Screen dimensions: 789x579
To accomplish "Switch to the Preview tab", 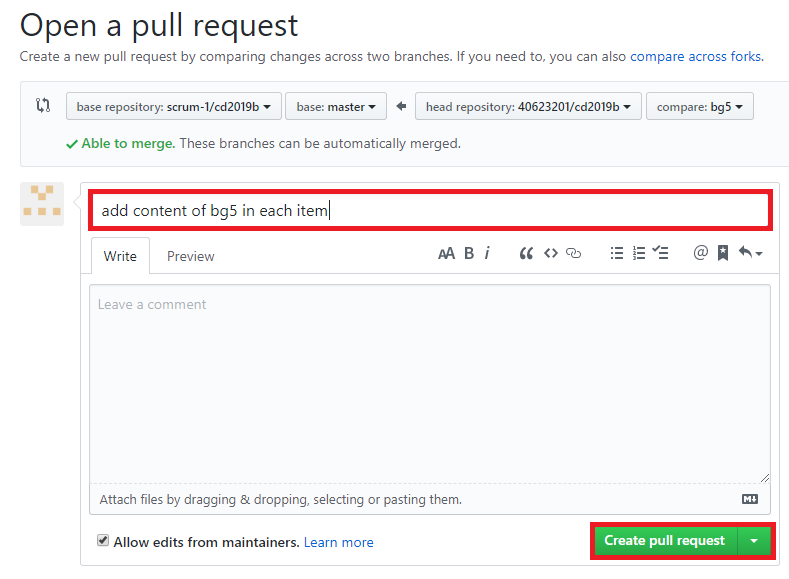I will (191, 256).
